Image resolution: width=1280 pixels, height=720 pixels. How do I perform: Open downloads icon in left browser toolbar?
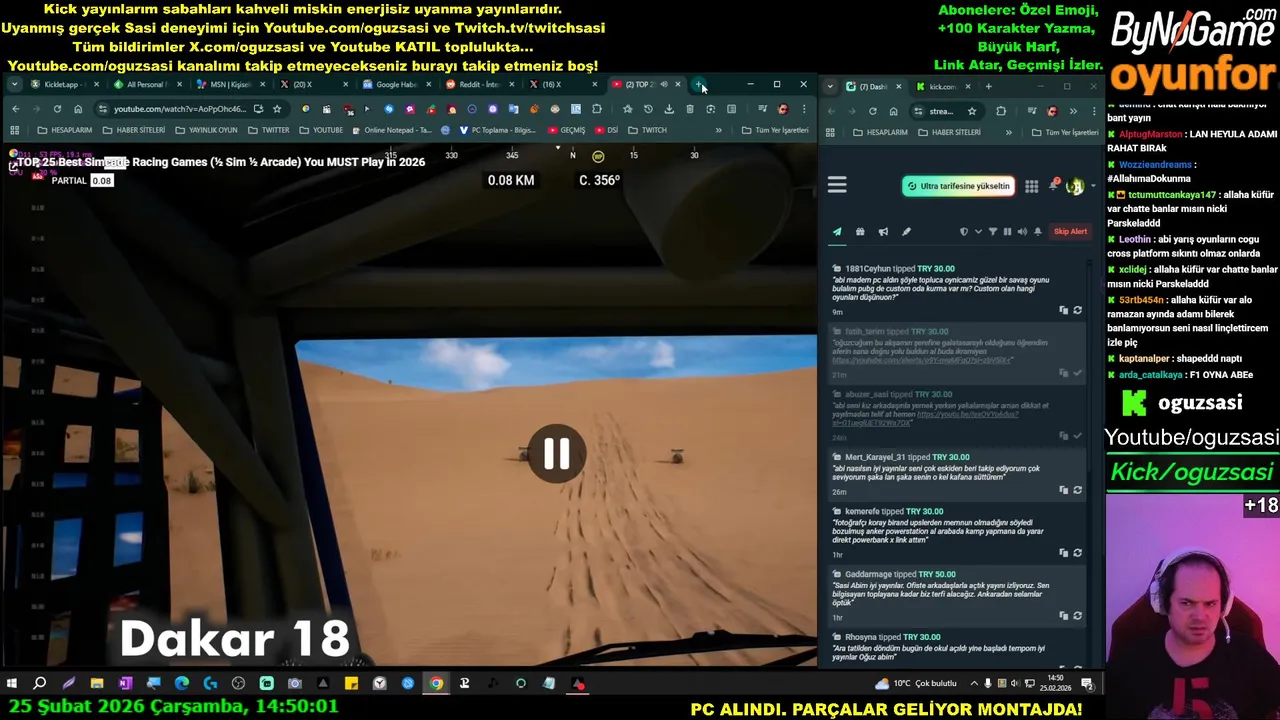[x=669, y=109]
